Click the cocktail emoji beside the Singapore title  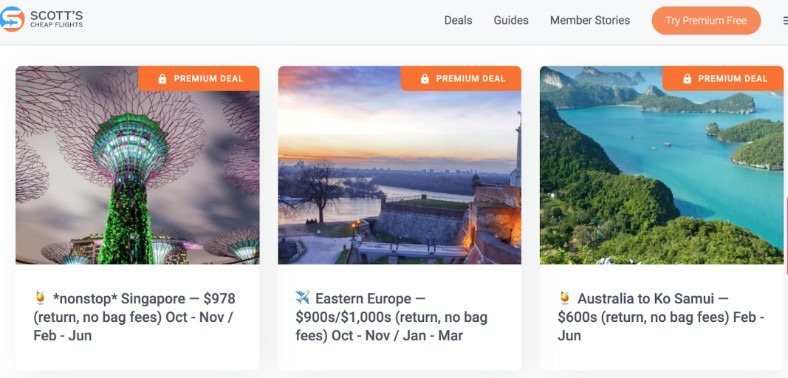coord(40,298)
